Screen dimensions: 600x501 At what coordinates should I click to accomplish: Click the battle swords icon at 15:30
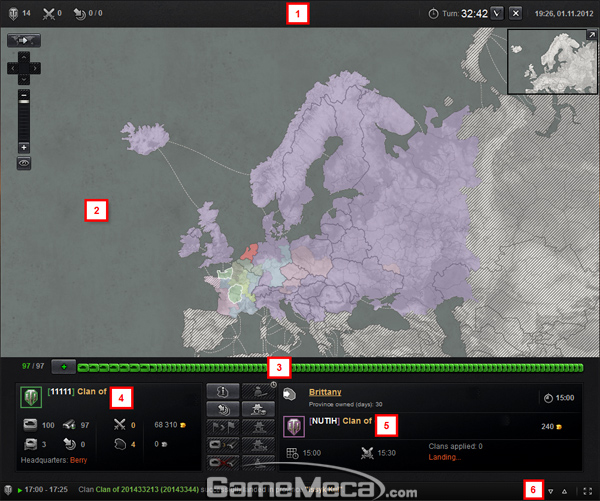click(x=367, y=453)
